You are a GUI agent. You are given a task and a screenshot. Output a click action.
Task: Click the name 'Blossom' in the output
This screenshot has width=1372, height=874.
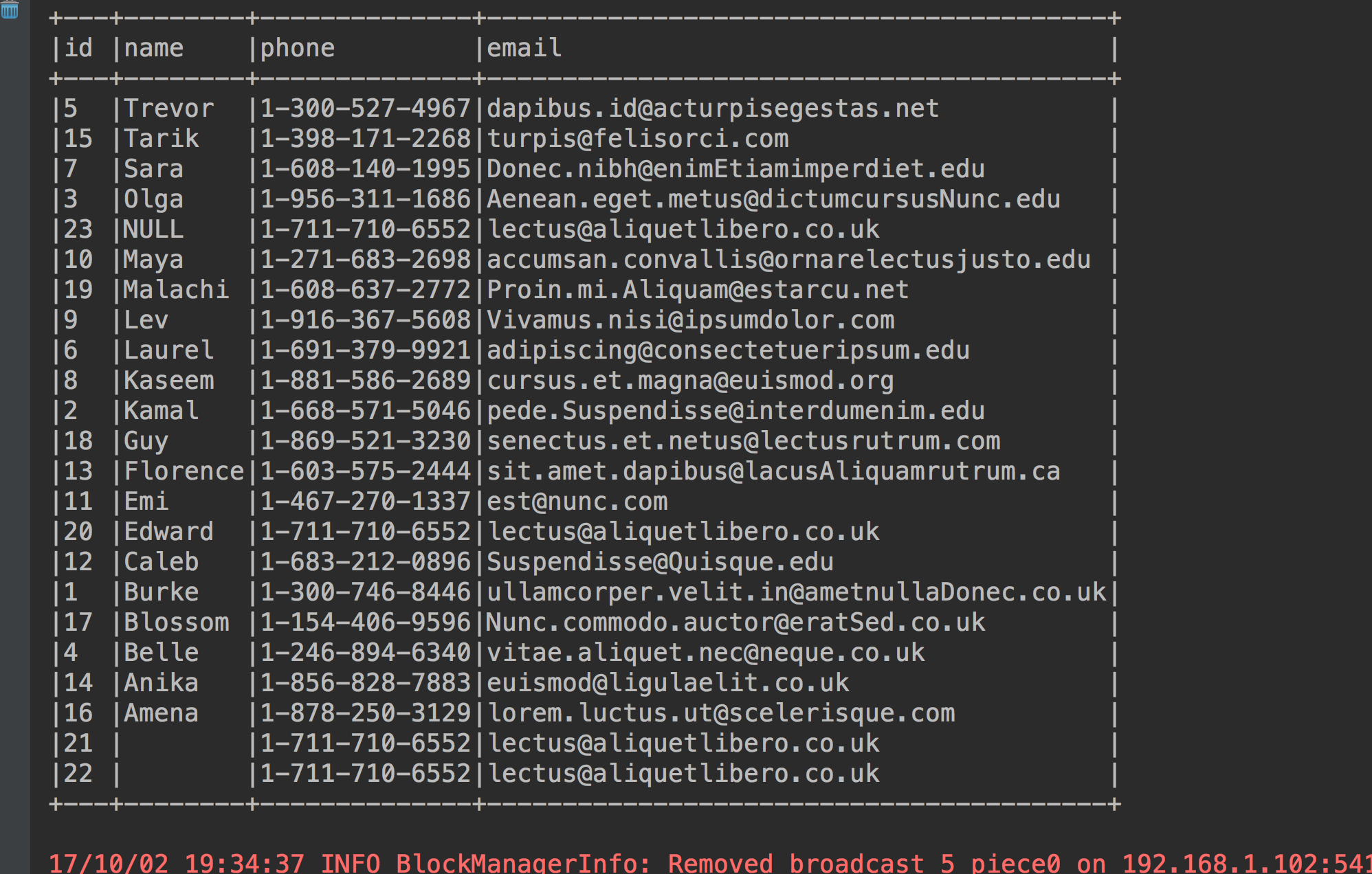176,623
